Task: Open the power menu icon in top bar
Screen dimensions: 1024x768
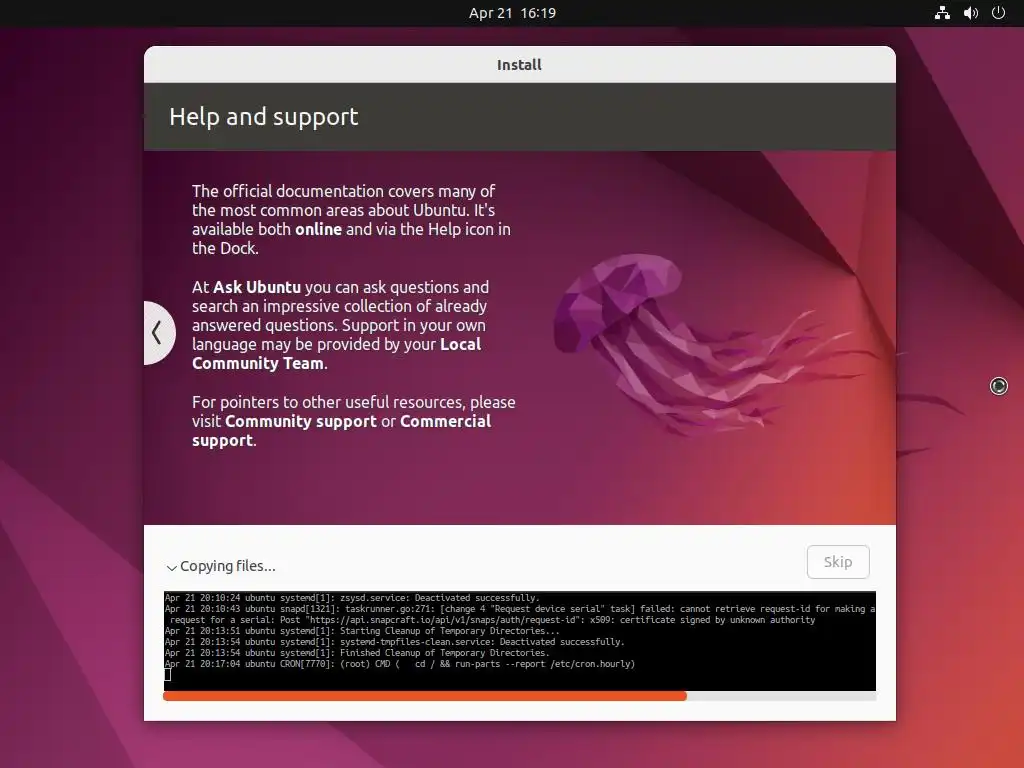Action: 998,13
